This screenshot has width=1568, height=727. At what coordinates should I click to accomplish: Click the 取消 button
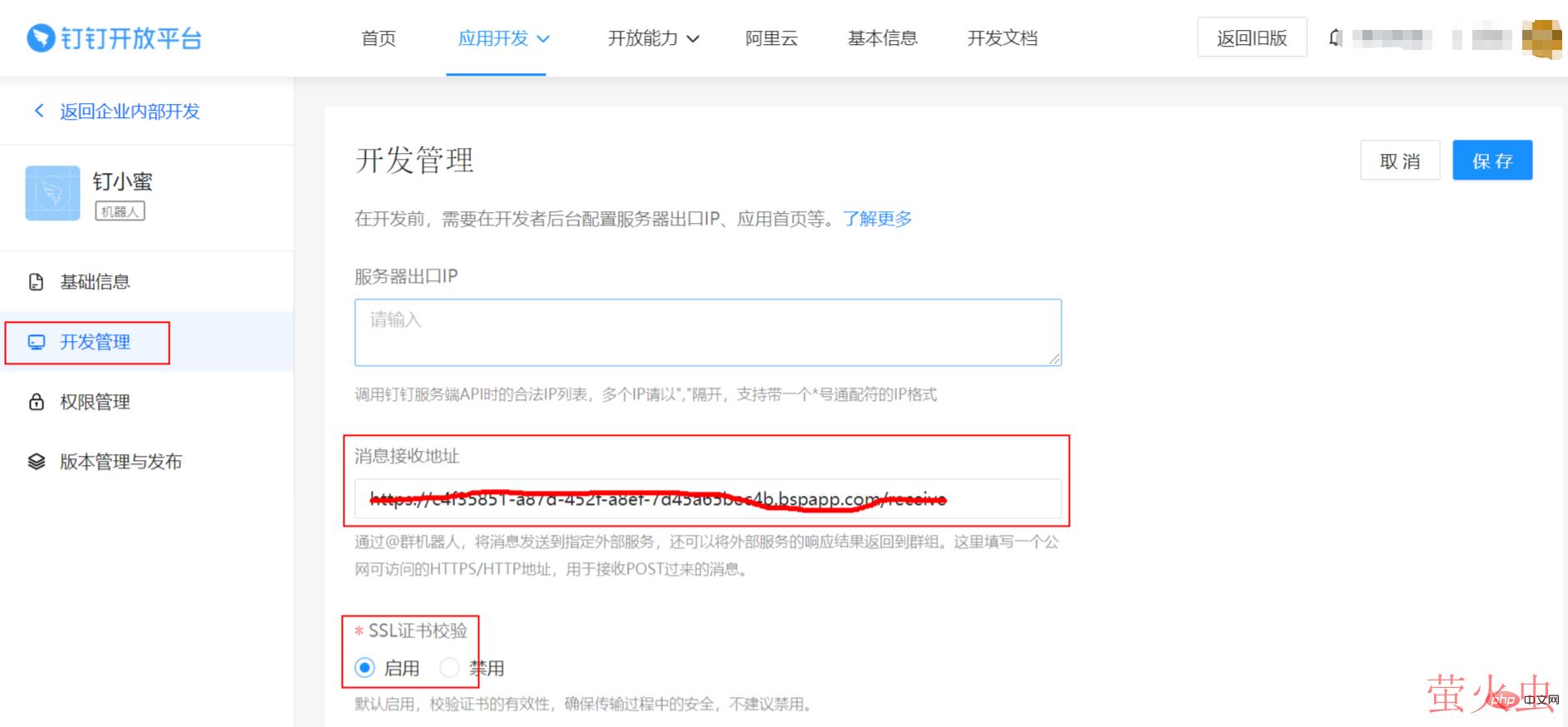(x=1400, y=161)
